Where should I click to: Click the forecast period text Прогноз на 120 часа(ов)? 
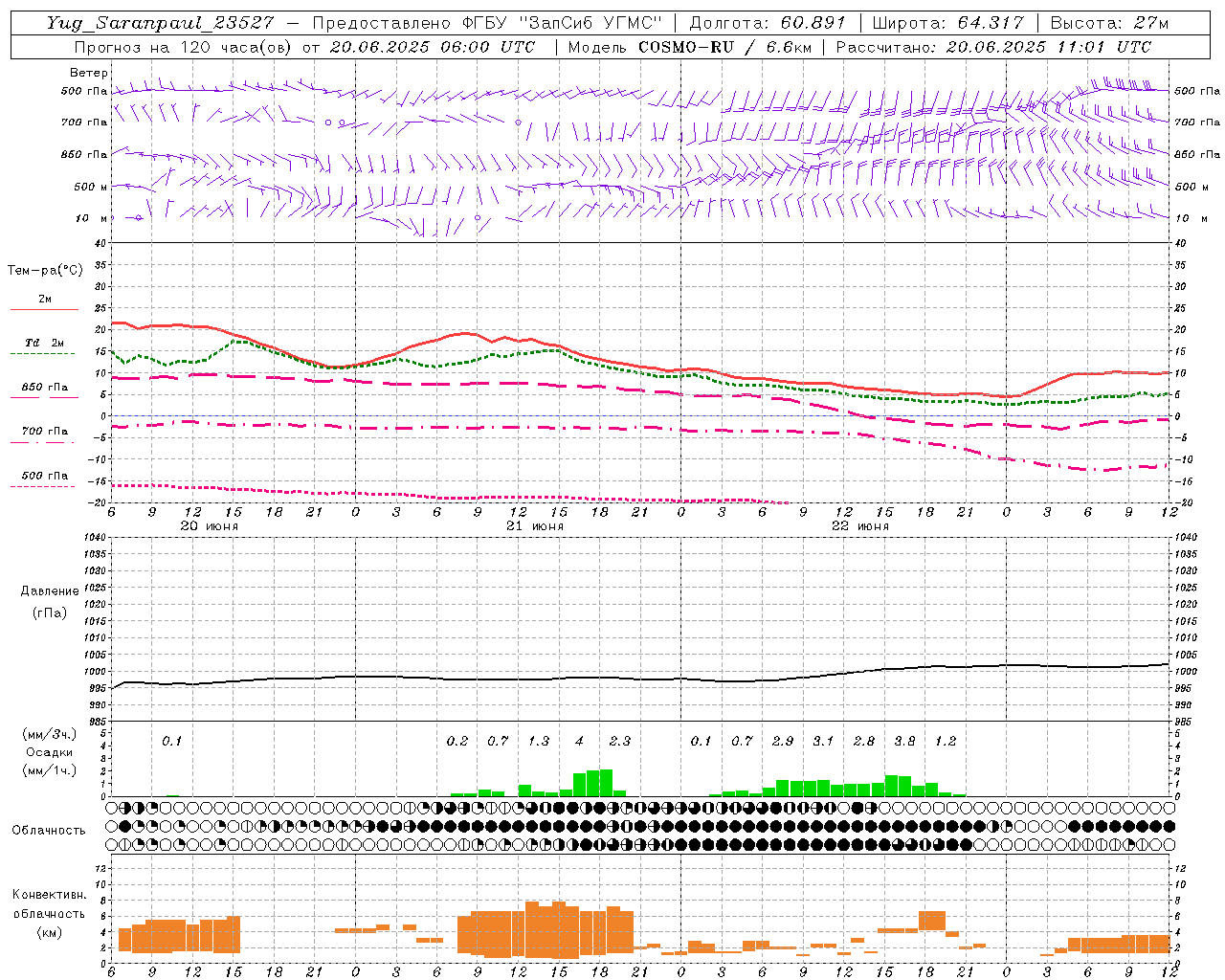(x=185, y=47)
